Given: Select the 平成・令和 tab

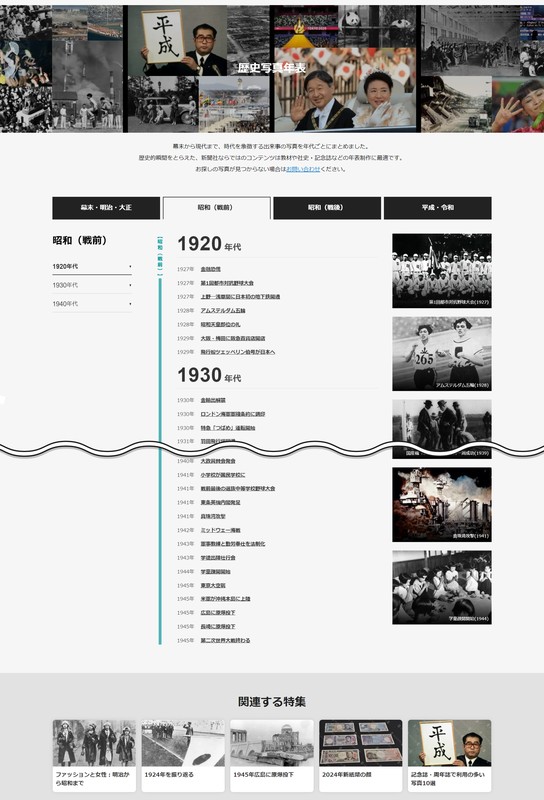Looking at the screenshot, I should click(437, 208).
